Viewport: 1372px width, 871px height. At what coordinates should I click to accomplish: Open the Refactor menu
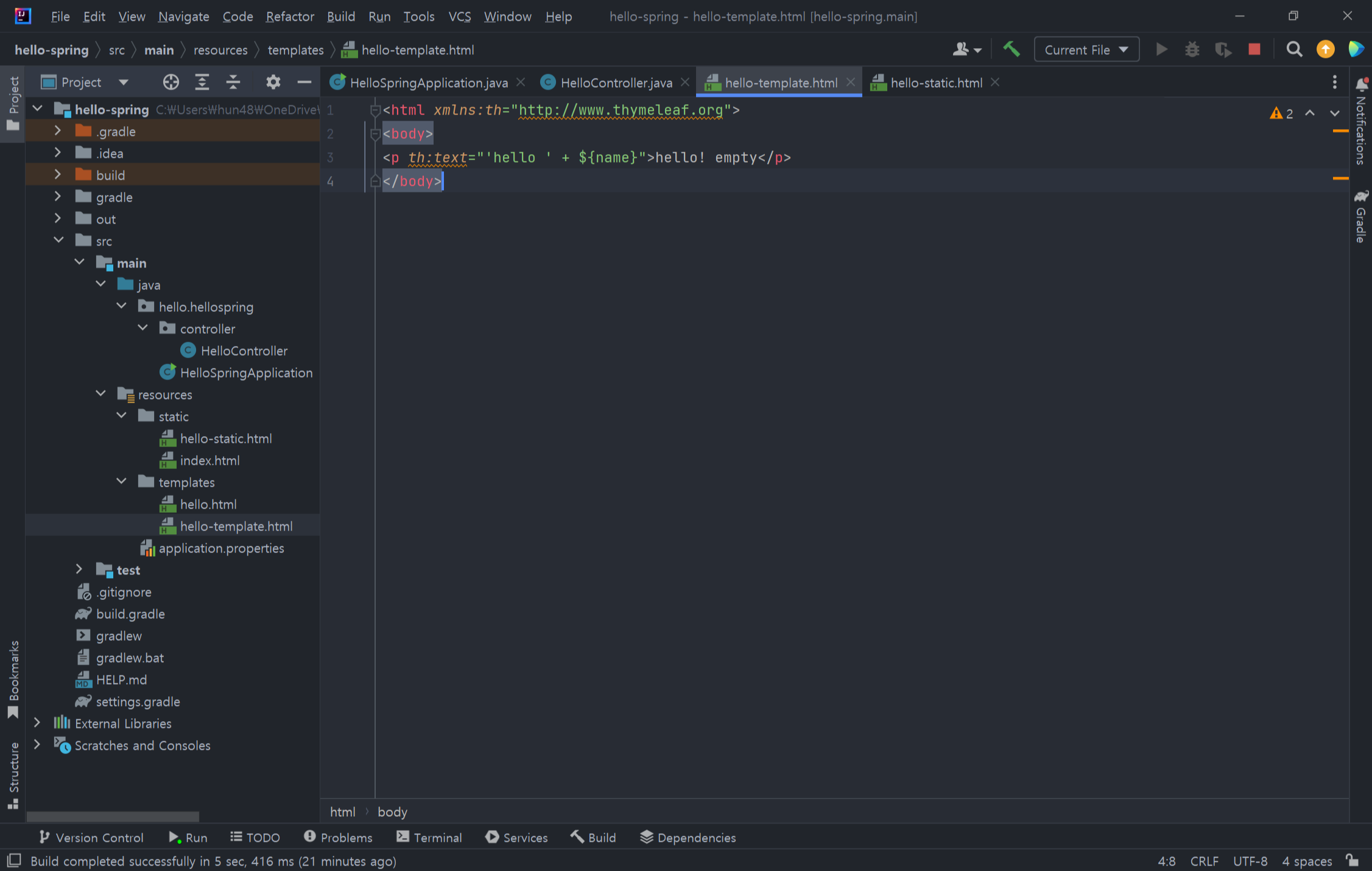[x=289, y=16]
